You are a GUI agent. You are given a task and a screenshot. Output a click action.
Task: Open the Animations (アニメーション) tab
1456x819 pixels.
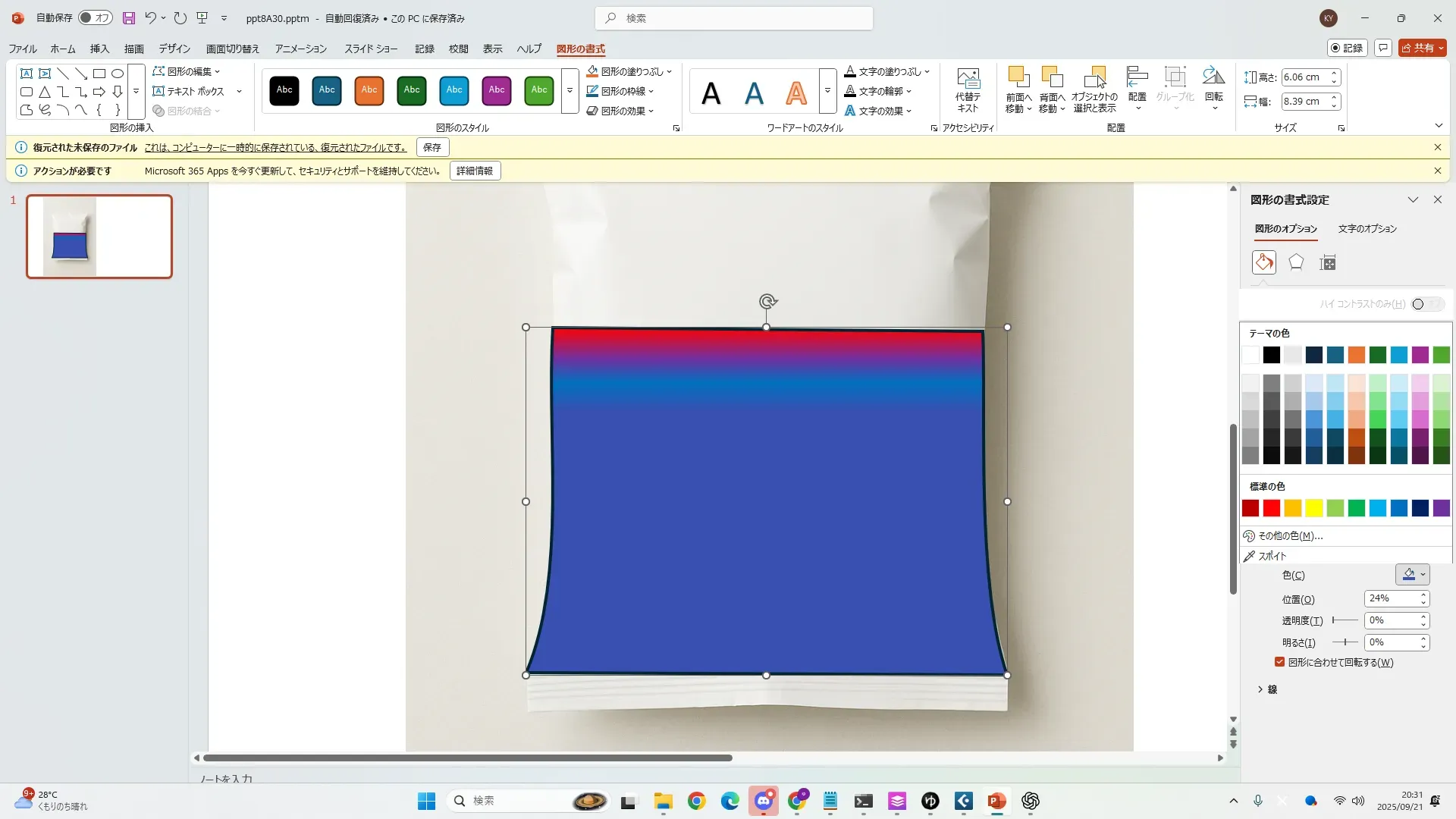point(300,49)
